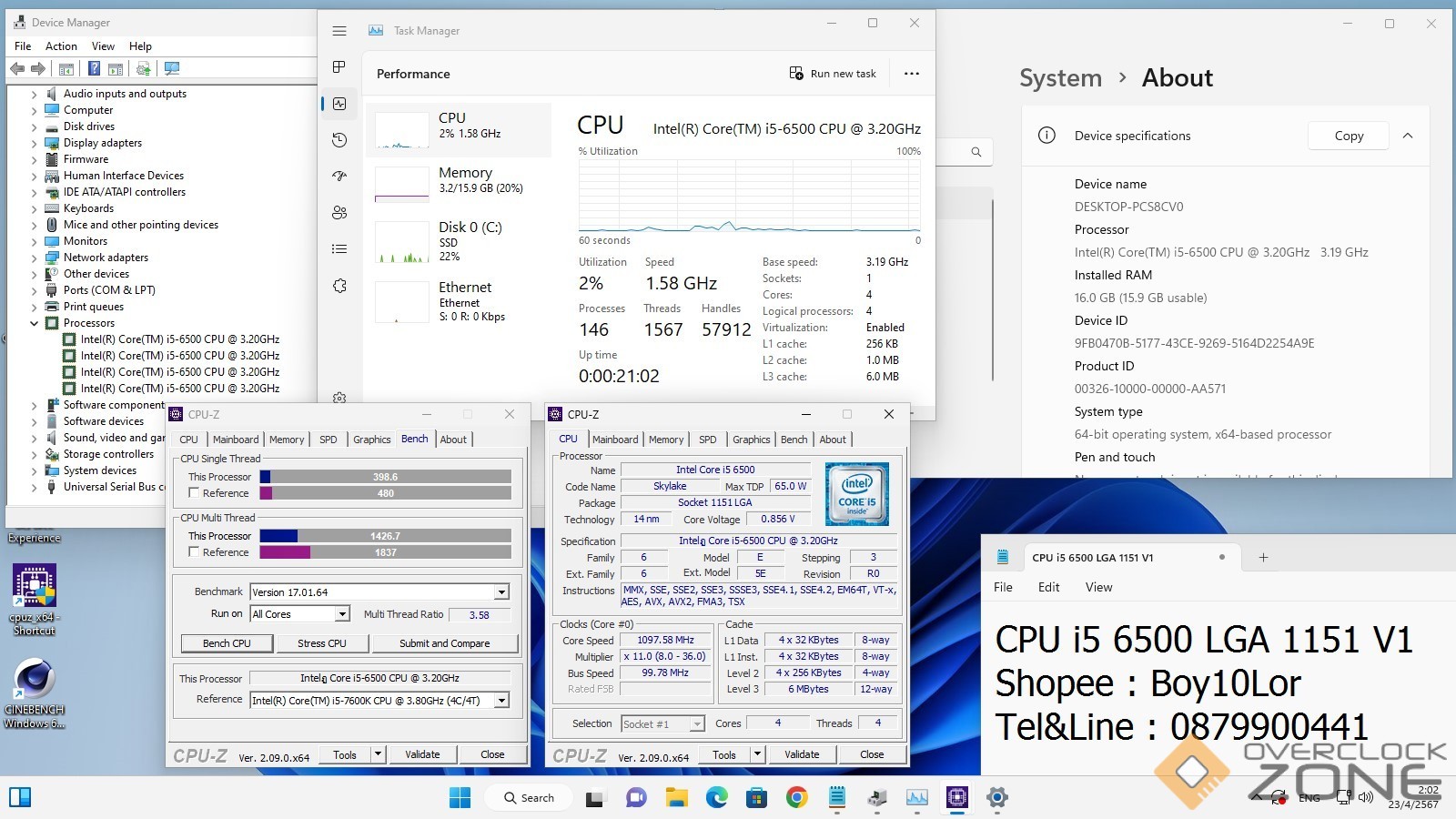Open the Details icon in Task Manager sidebar
The image size is (1456, 819).
point(339,248)
